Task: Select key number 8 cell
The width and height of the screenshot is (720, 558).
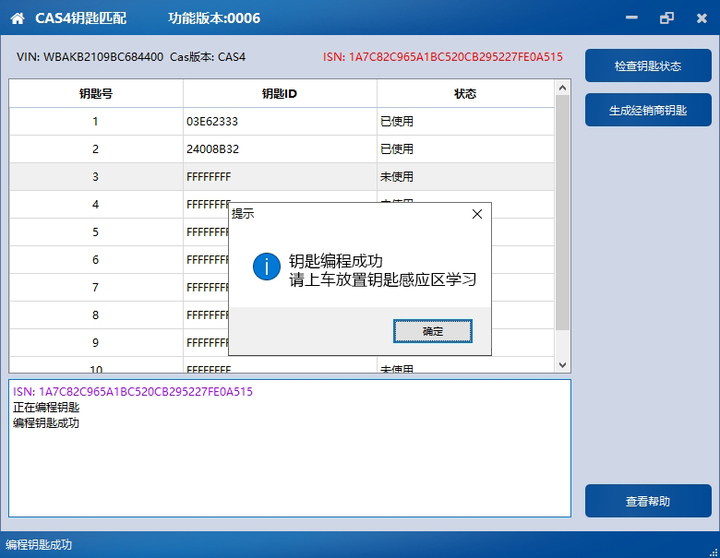Action: coord(96,315)
